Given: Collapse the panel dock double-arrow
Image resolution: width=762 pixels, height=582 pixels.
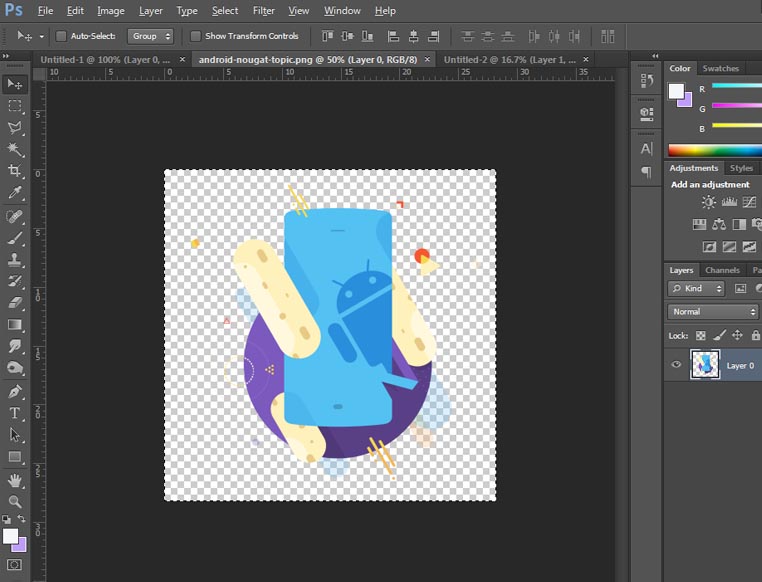Looking at the screenshot, I should 655,56.
